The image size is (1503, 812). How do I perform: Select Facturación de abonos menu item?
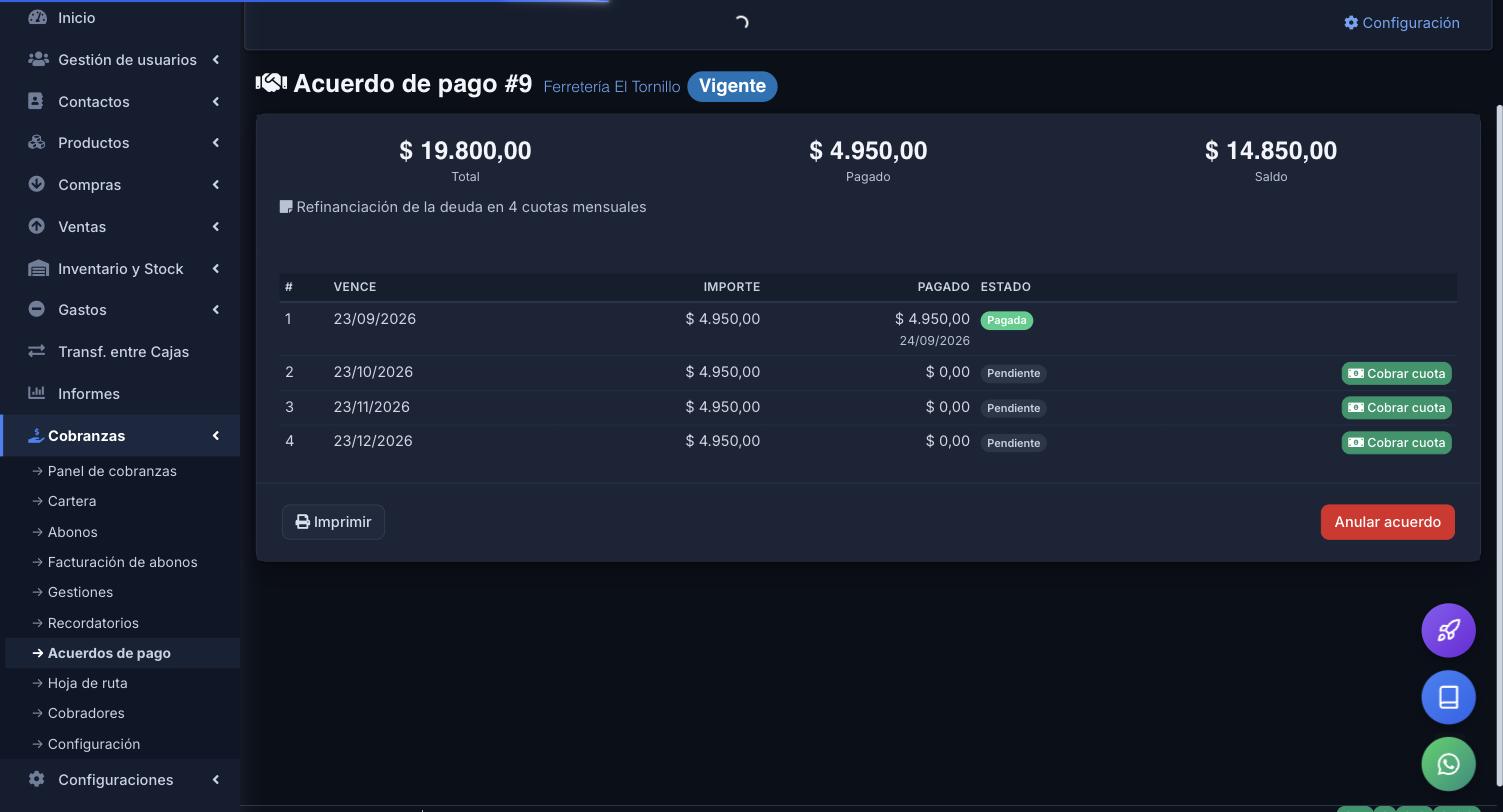(x=122, y=562)
